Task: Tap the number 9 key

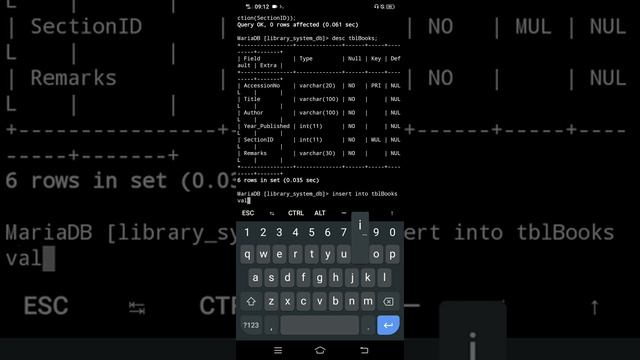Action: tap(376, 232)
